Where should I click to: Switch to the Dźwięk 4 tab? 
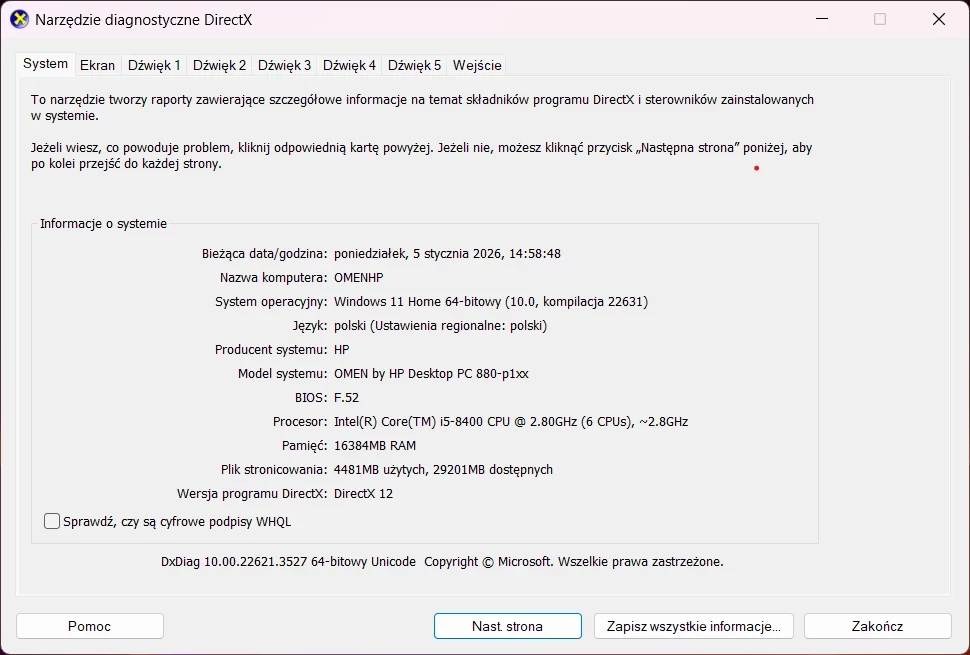pos(349,65)
